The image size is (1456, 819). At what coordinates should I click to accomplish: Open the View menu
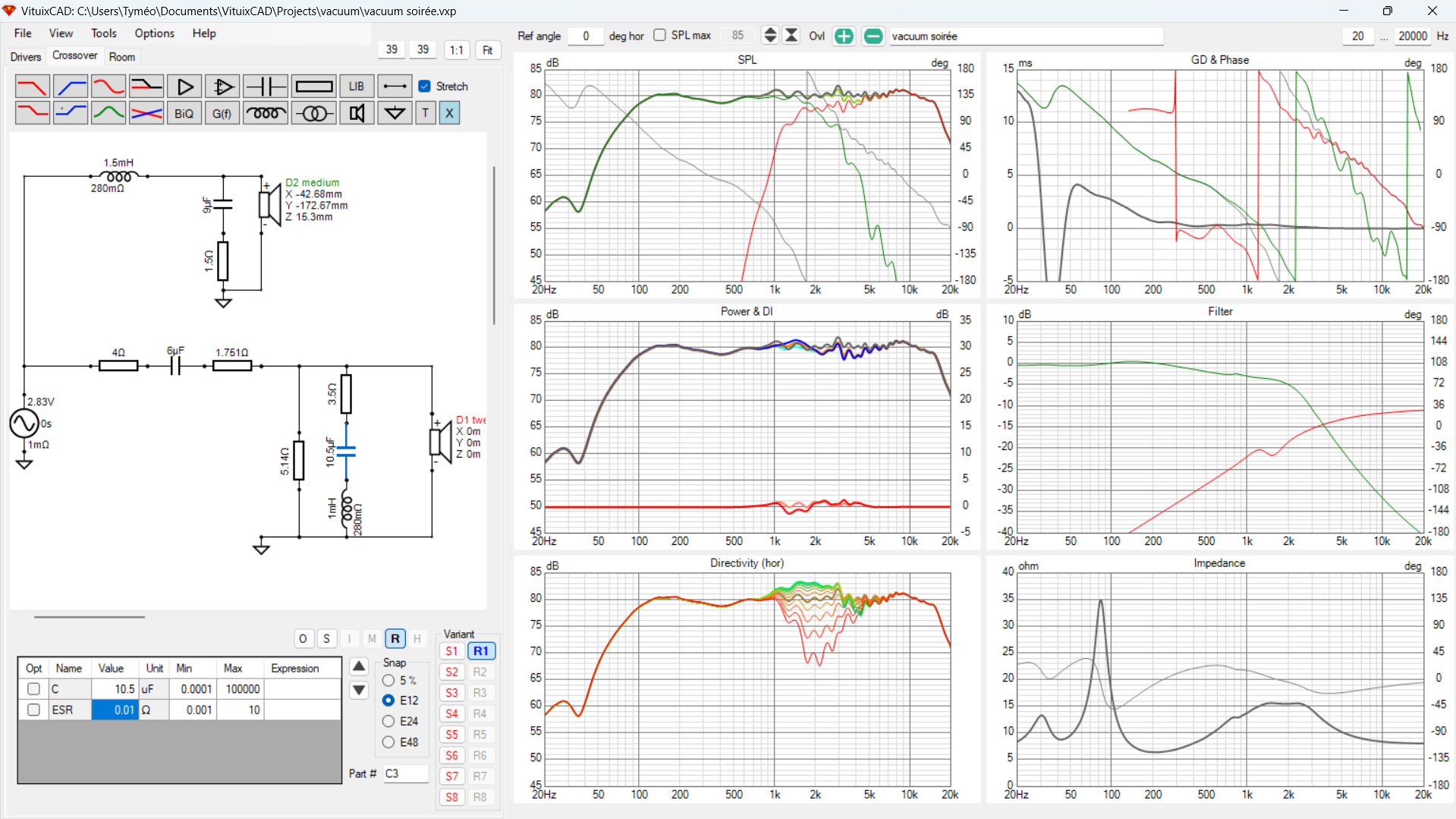[61, 33]
